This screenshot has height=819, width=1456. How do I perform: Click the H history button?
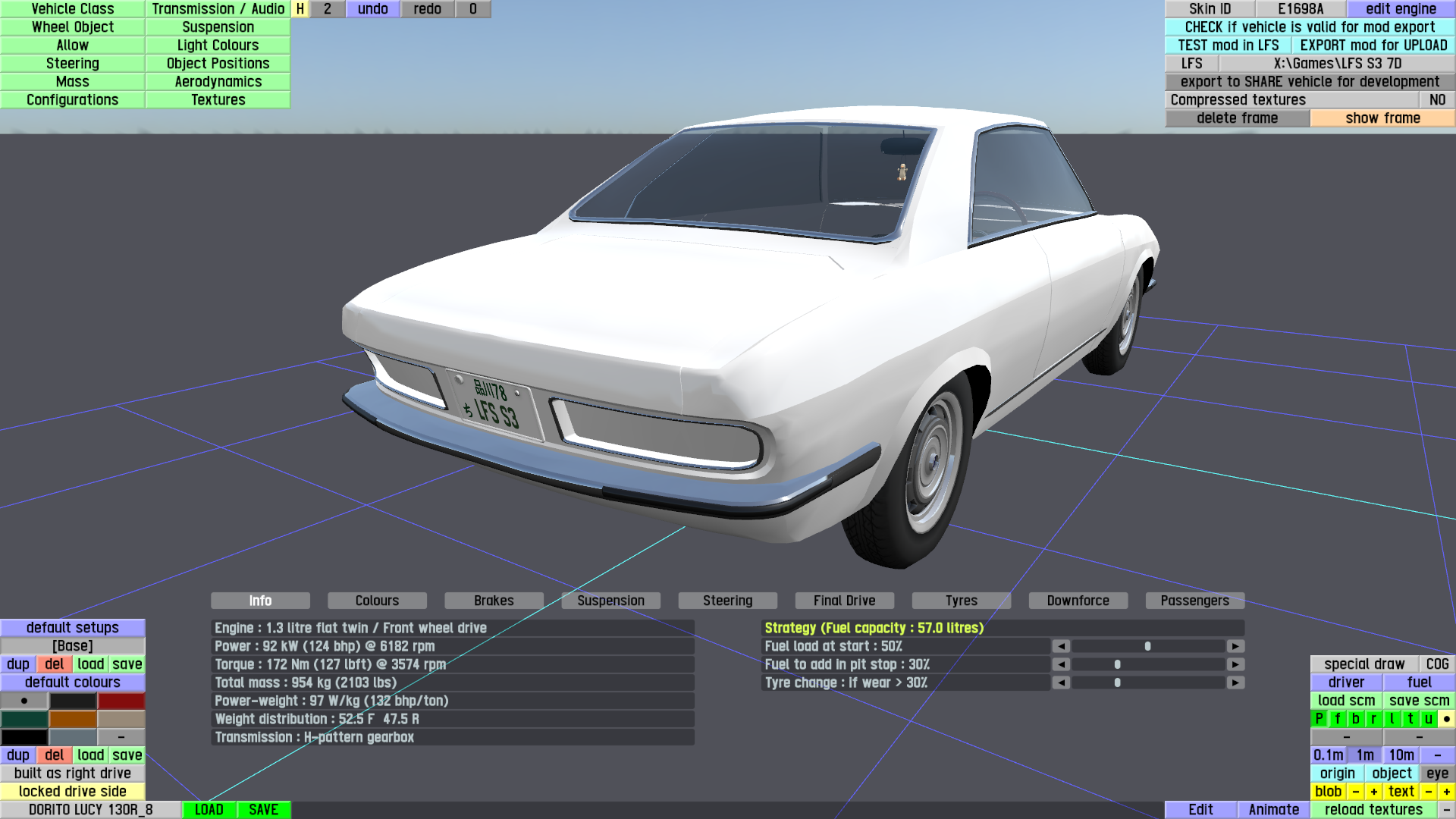pos(300,9)
